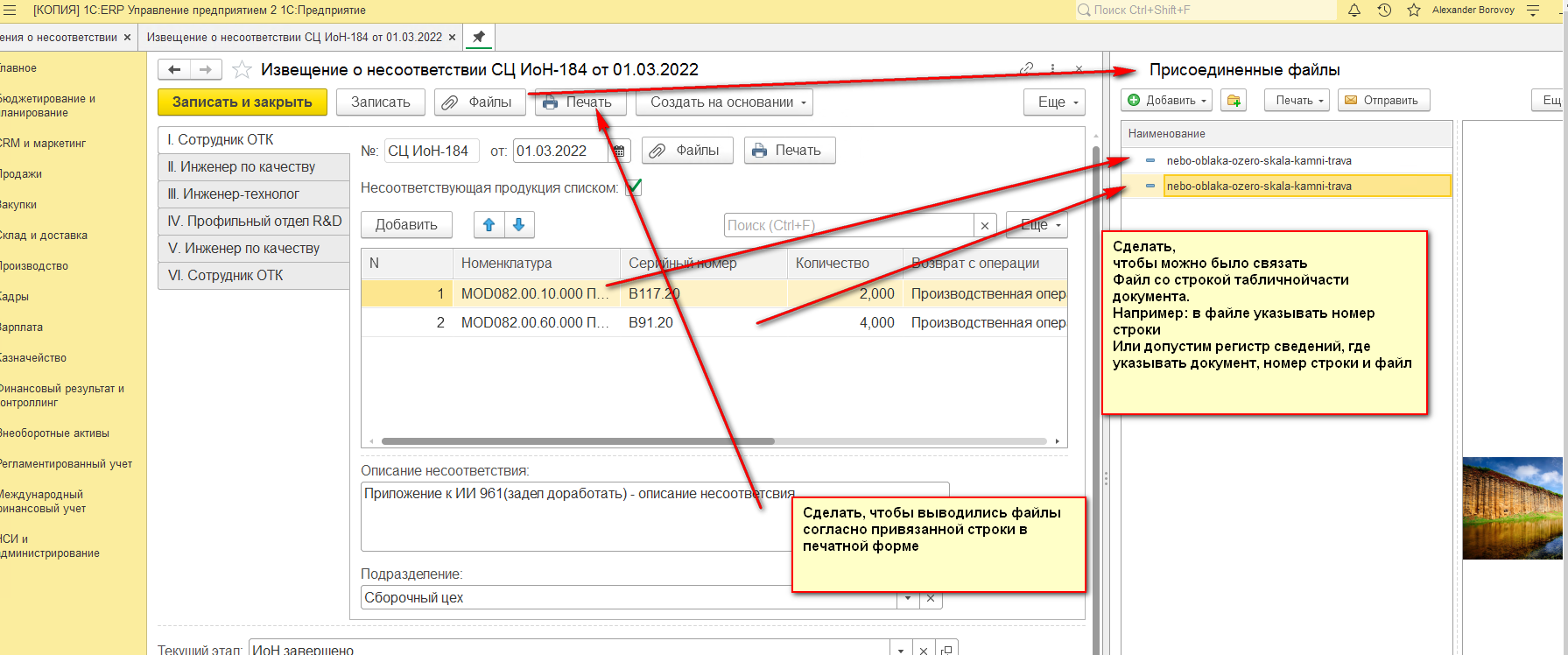Move table row down with blue arrow
Screen dimensions: 1568x655
pos(519,225)
